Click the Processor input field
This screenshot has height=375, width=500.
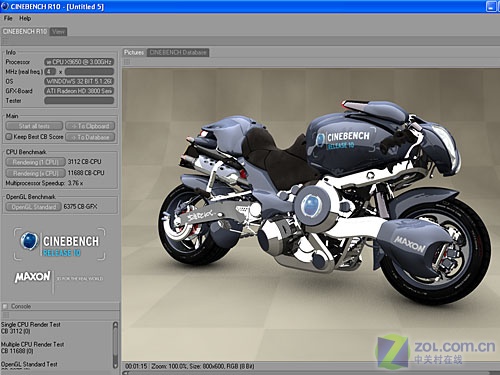click(79, 62)
